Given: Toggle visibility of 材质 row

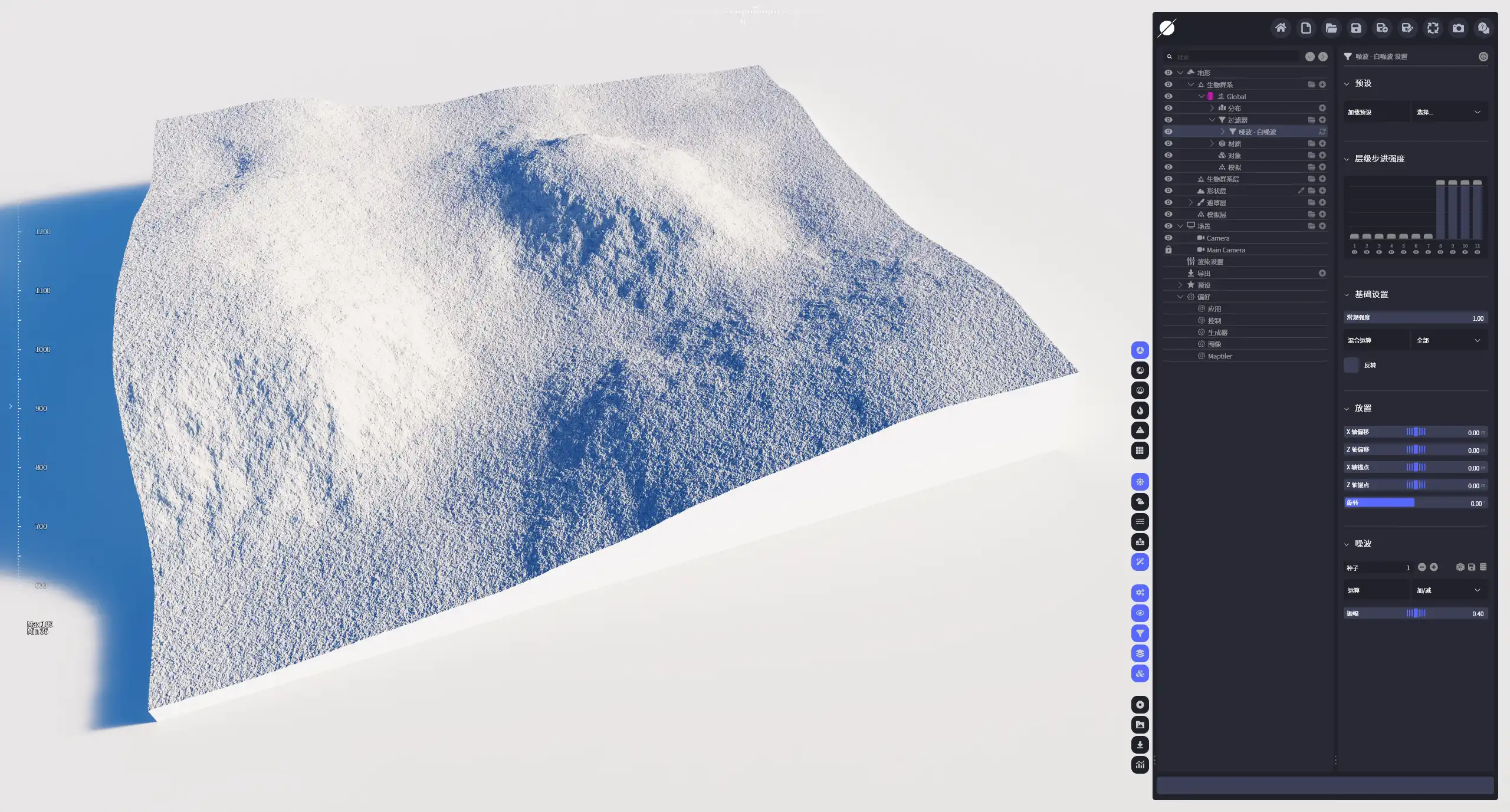Looking at the screenshot, I should click(x=1168, y=143).
